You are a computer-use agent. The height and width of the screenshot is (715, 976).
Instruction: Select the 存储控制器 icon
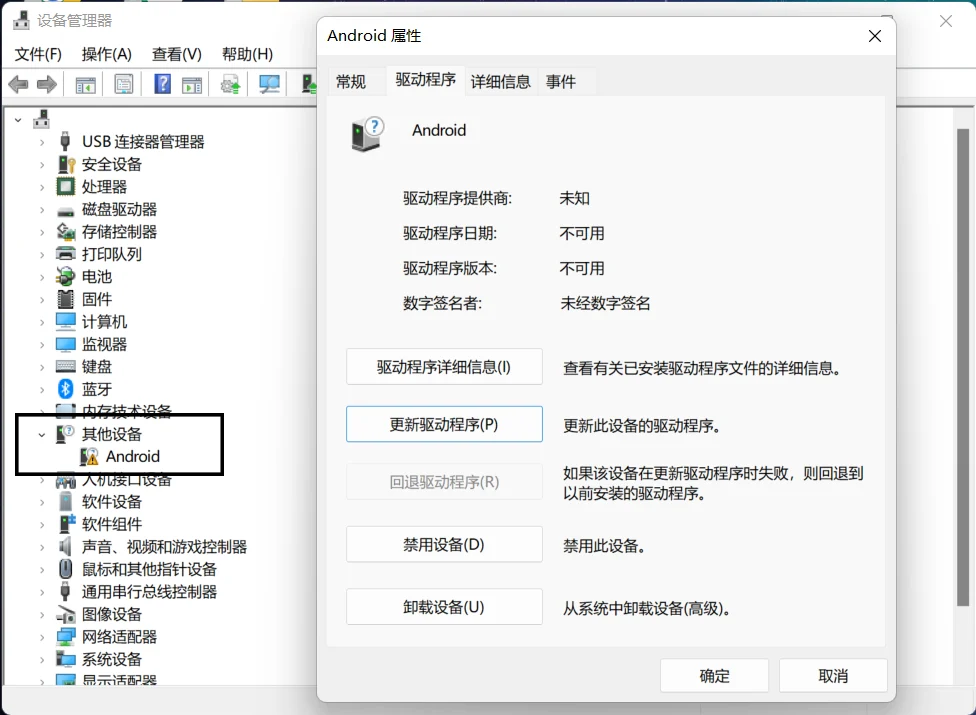66,231
